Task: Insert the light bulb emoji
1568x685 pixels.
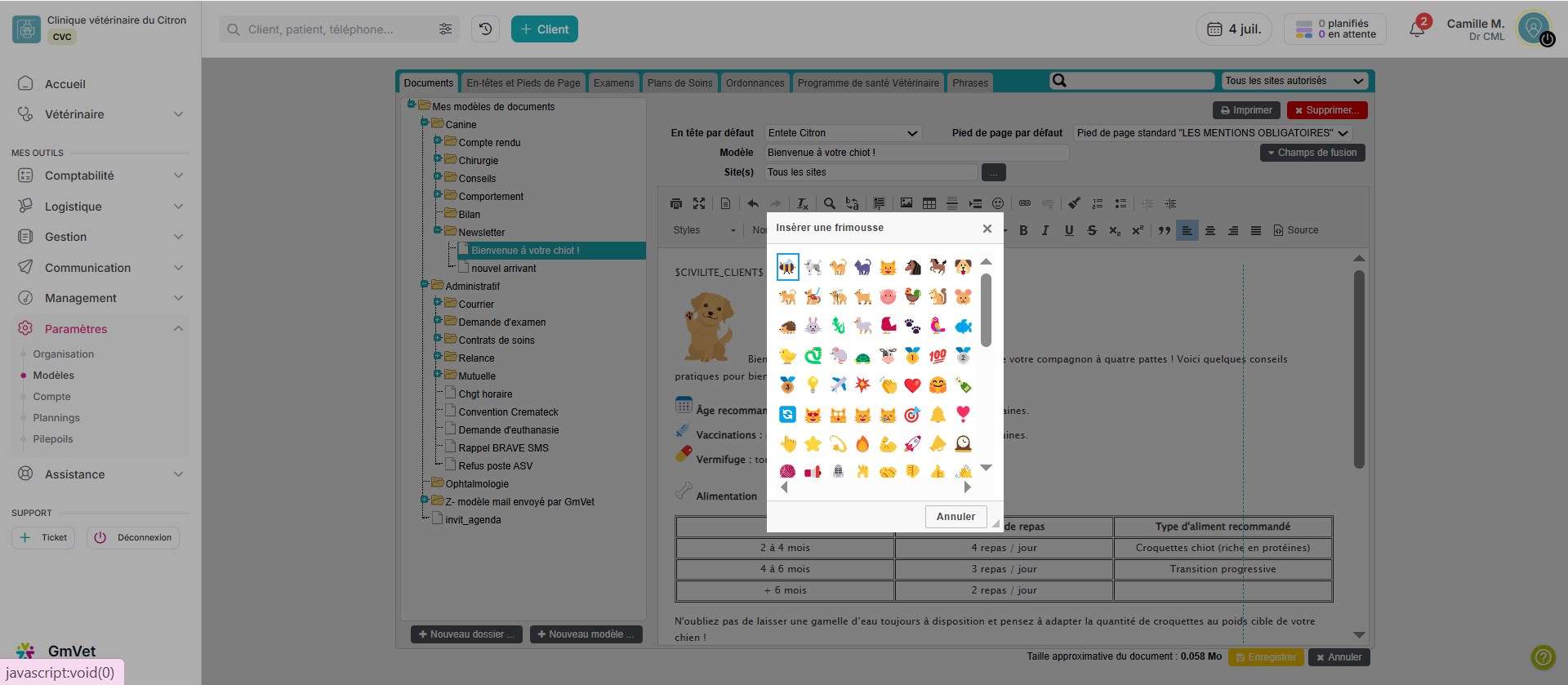Action: click(x=813, y=385)
